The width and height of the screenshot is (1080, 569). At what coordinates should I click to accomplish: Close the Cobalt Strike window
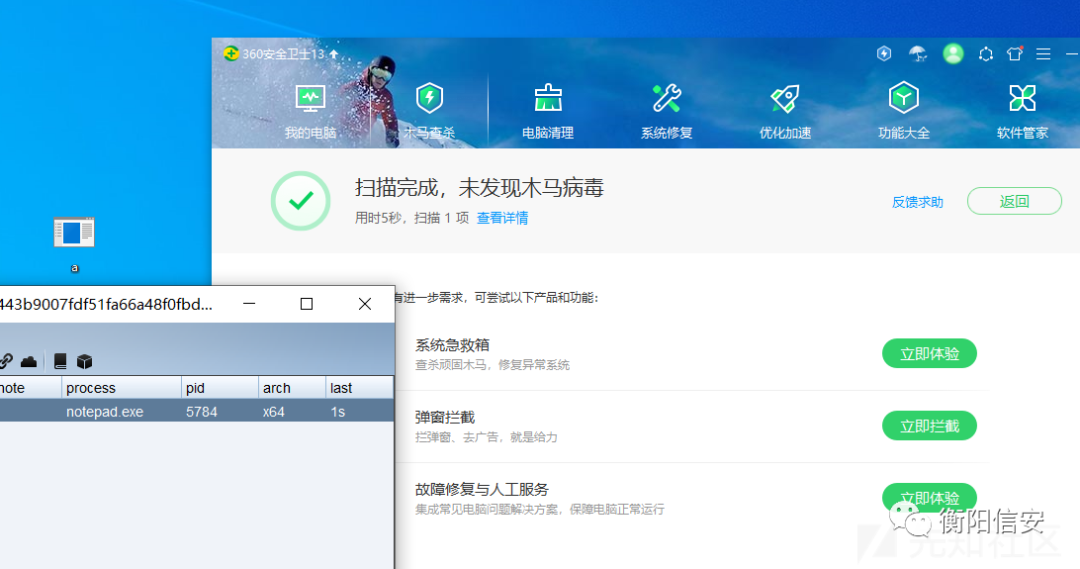365,304
